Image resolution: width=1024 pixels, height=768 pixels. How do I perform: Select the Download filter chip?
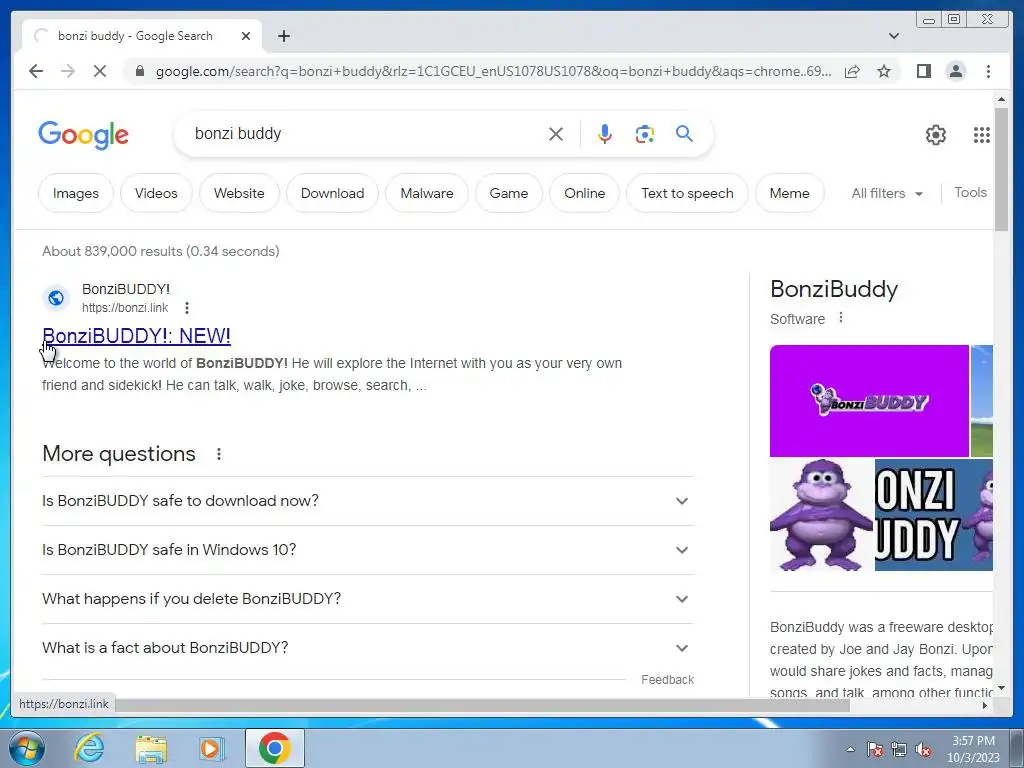[332, 193]
